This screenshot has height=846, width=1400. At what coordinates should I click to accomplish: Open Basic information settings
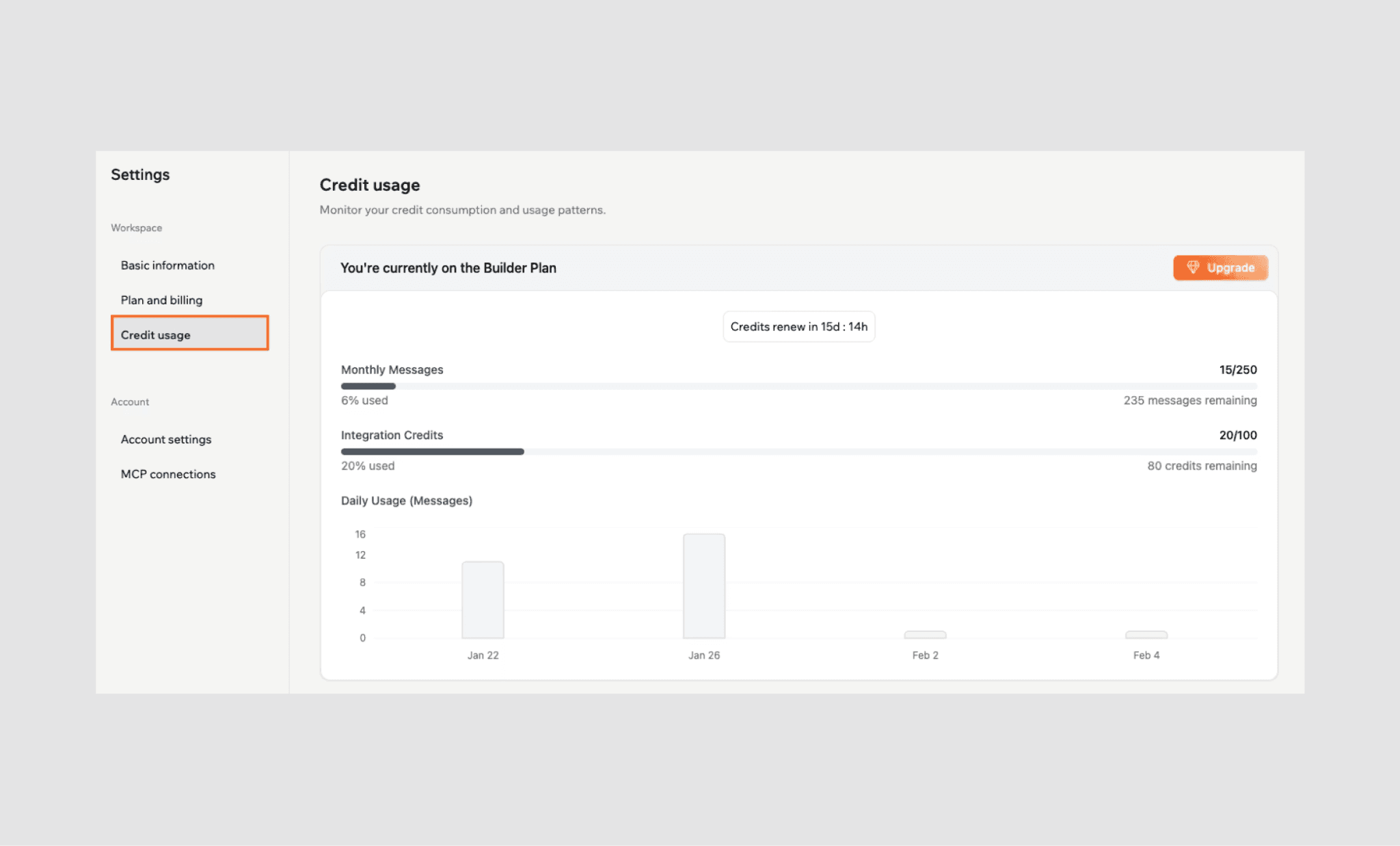click(x=167, y=265)
